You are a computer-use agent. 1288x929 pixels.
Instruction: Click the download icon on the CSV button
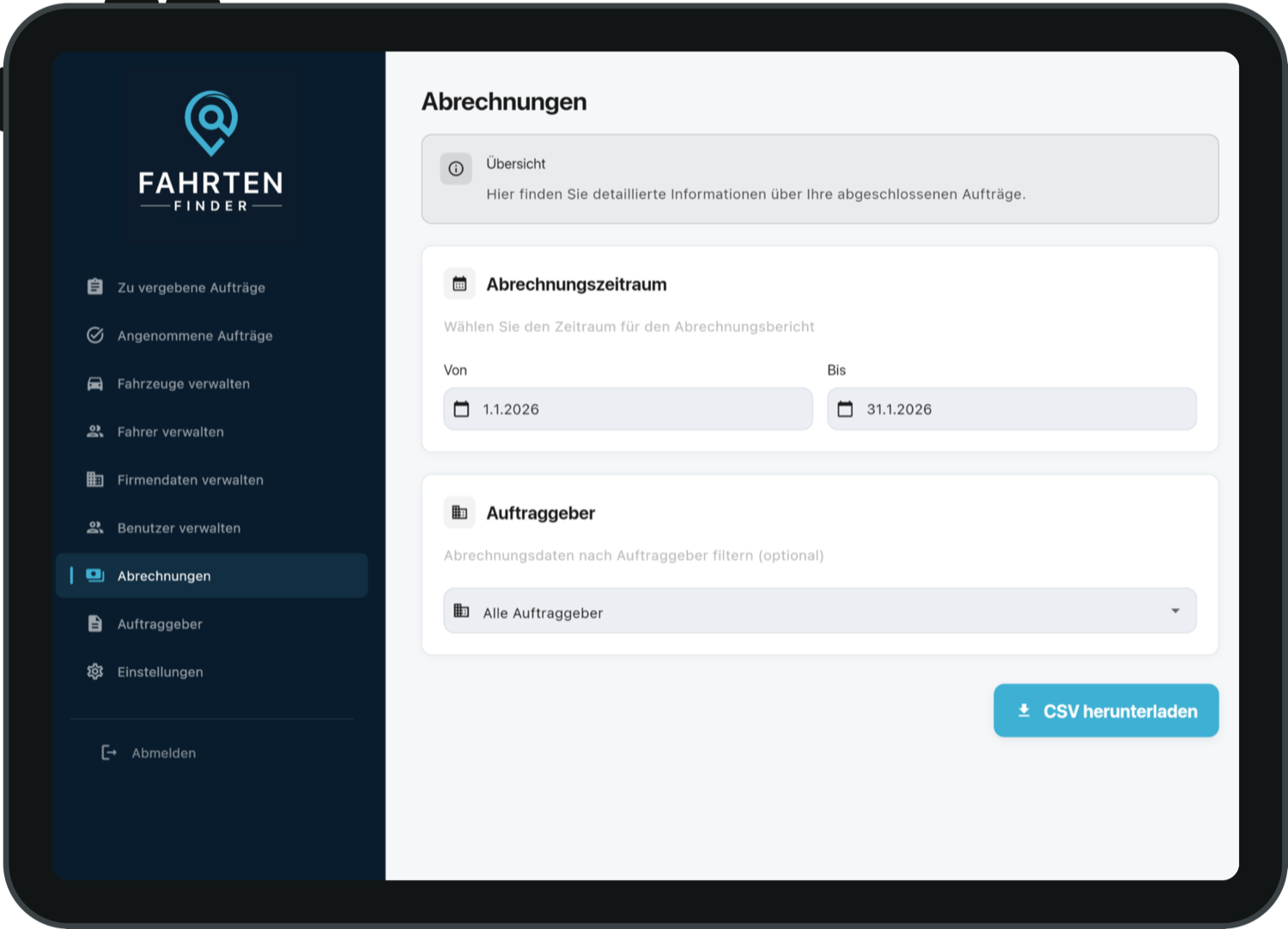(1024, 711)
